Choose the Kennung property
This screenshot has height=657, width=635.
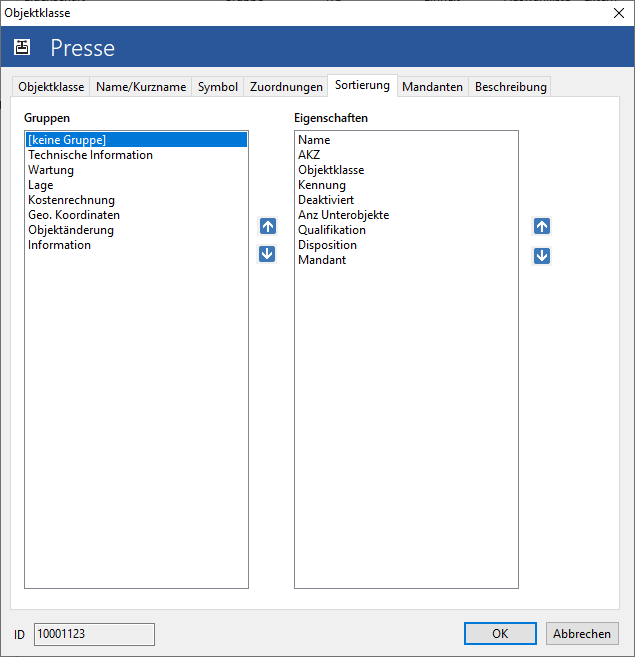[x=406, y=185]
